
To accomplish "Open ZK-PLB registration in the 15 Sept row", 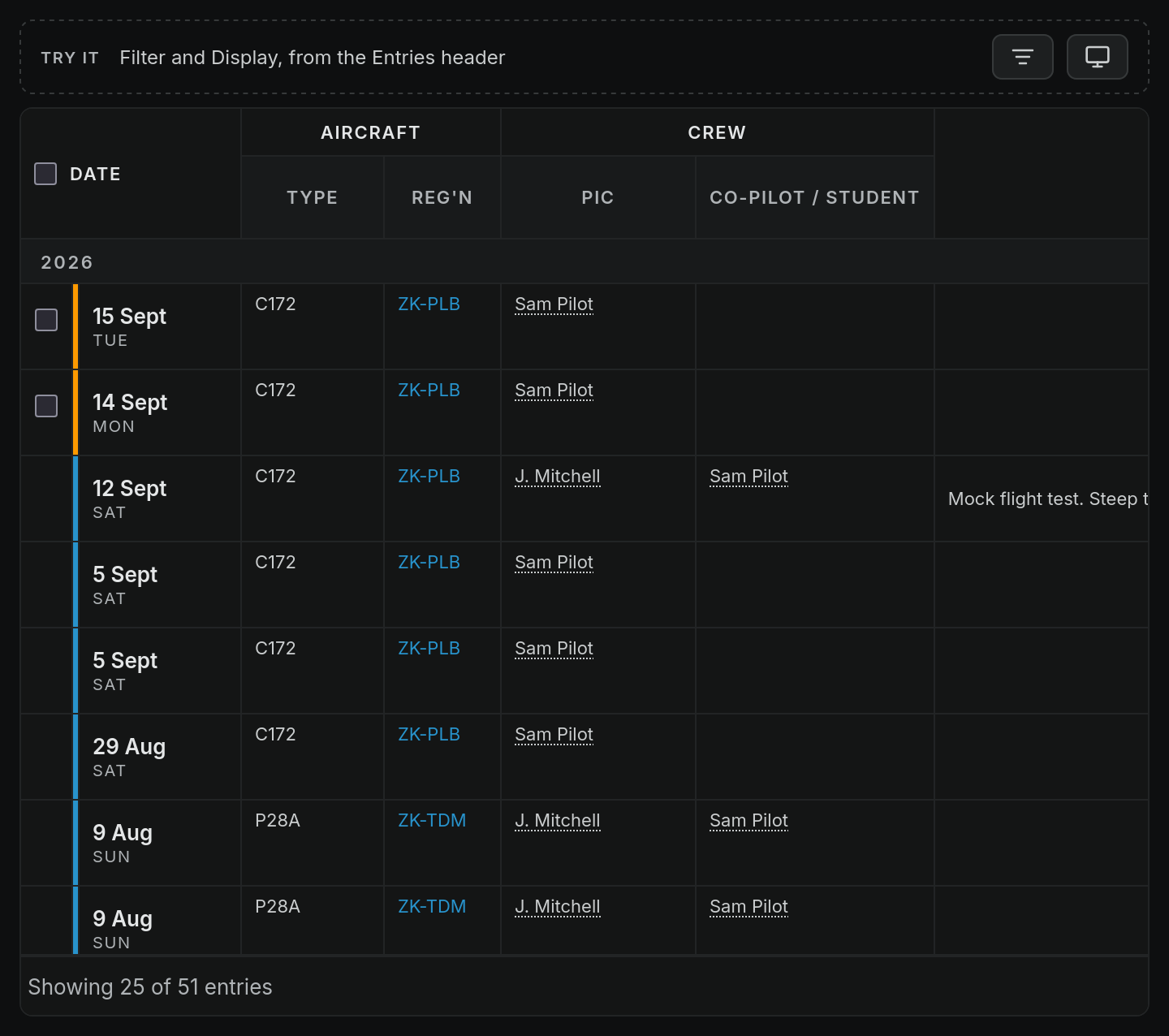I will coord(429,304).
